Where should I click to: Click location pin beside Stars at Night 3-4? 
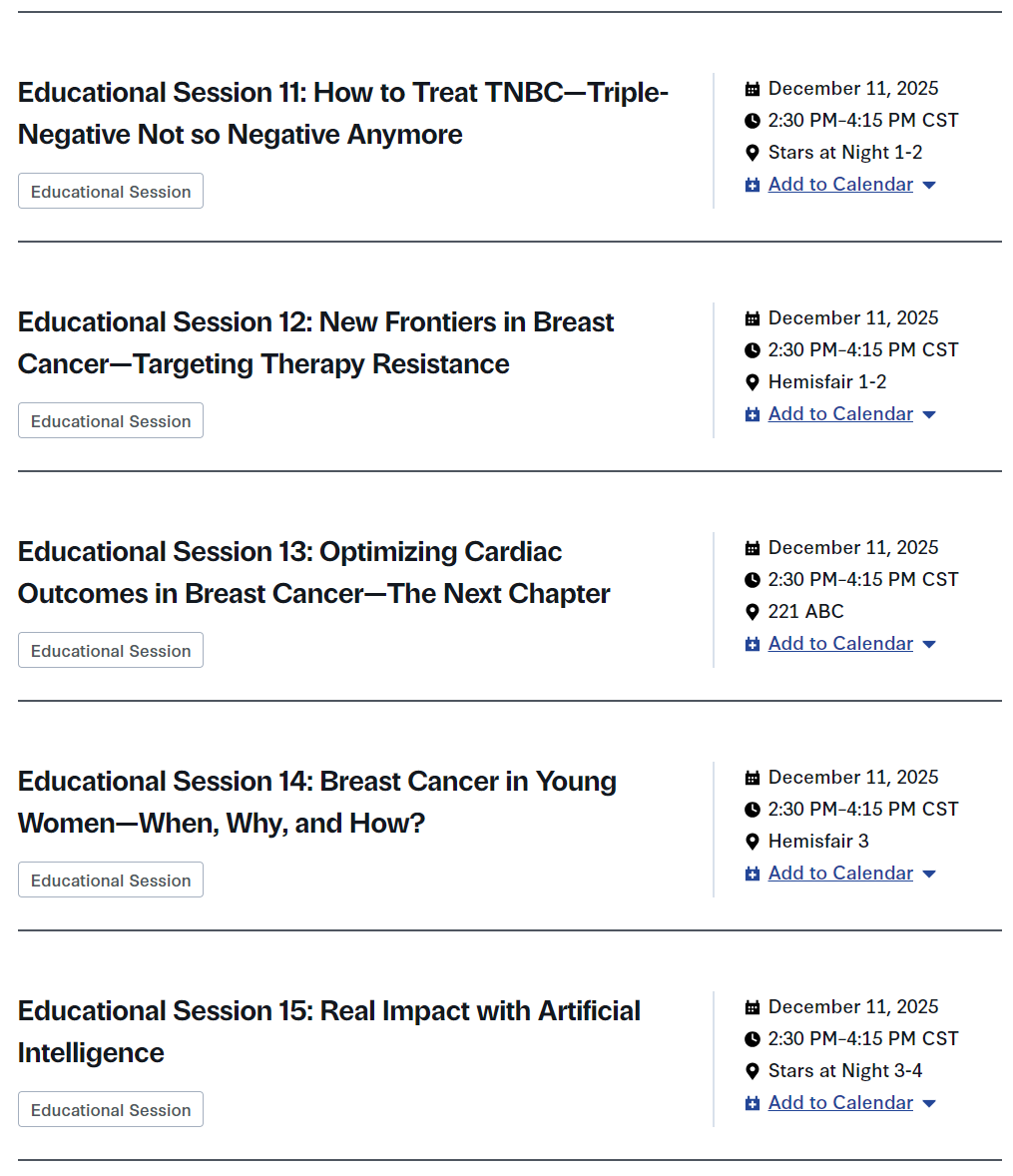pyautogui.click(x=753, y=1071)
